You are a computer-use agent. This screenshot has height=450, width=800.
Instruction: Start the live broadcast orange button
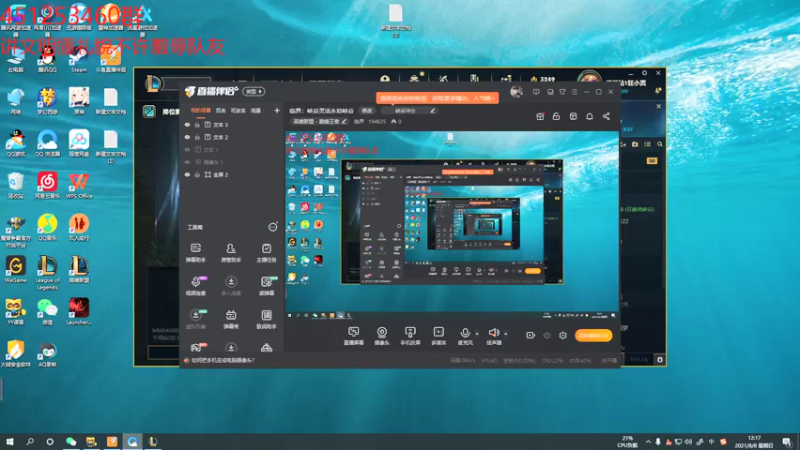pyautogui.click(x=593, y=335)
